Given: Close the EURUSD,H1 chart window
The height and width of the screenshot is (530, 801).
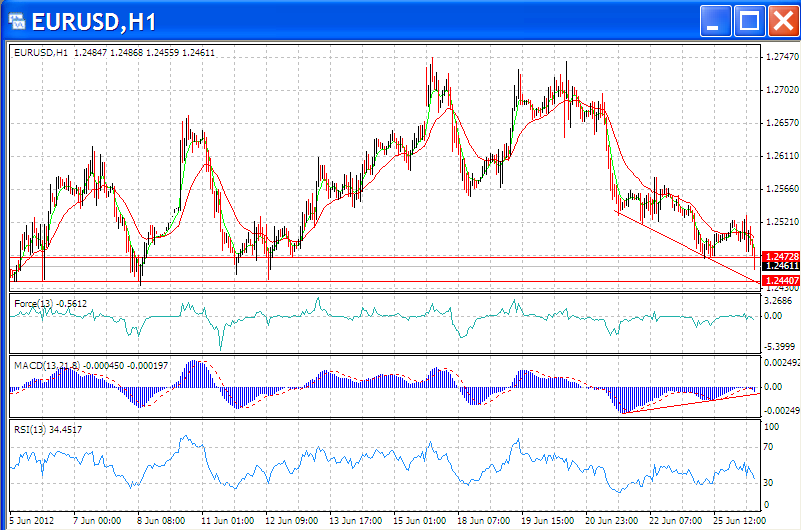Looking at the screenshot, I should (781, 20).
